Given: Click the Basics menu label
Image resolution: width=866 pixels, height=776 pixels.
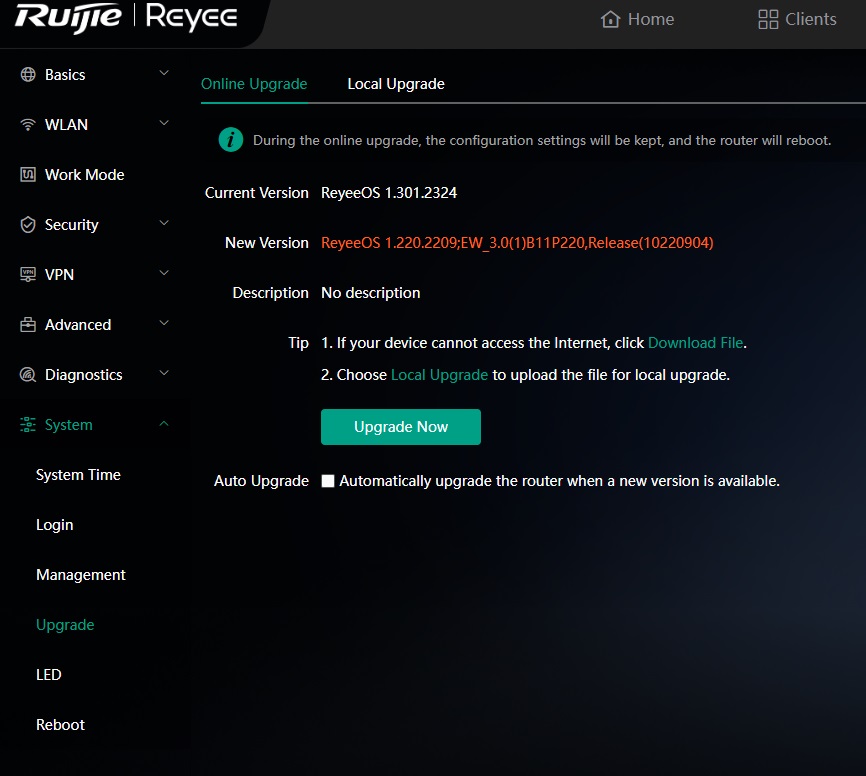Looking at the screenshot, I should coord(65,75).
